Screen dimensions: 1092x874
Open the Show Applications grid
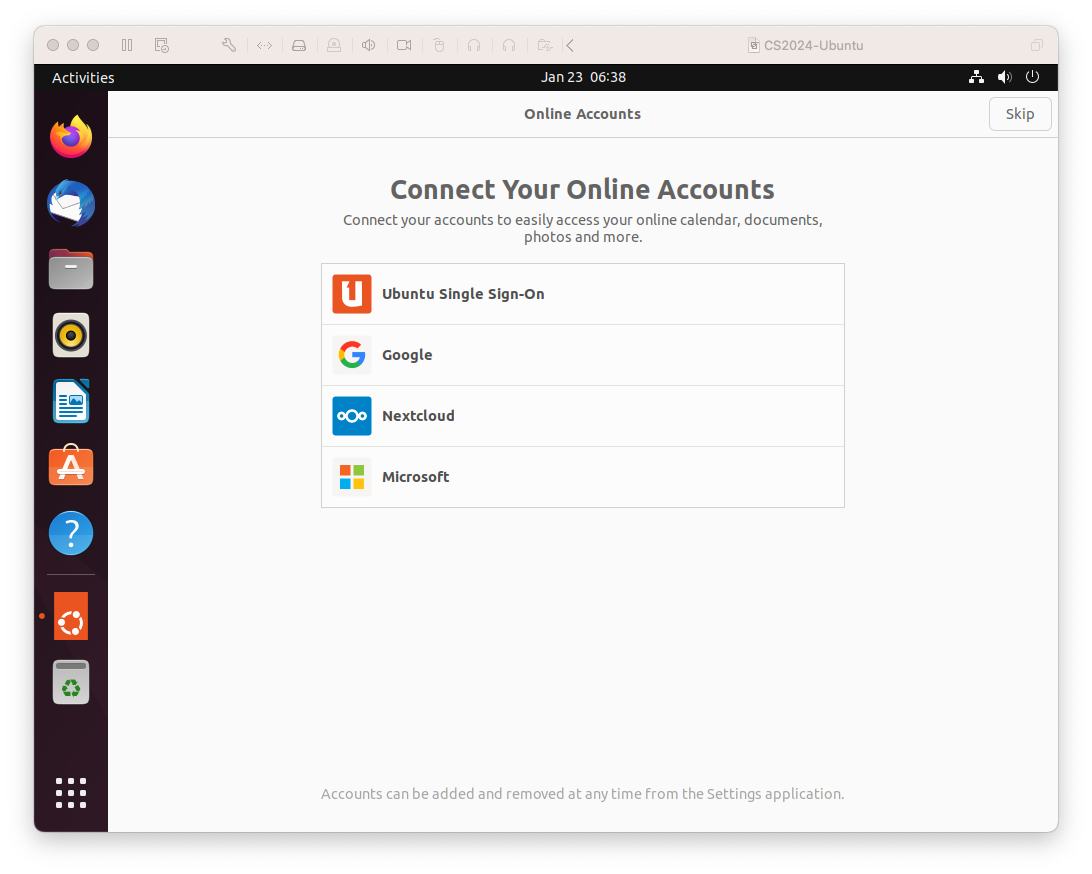pos(70,793)
